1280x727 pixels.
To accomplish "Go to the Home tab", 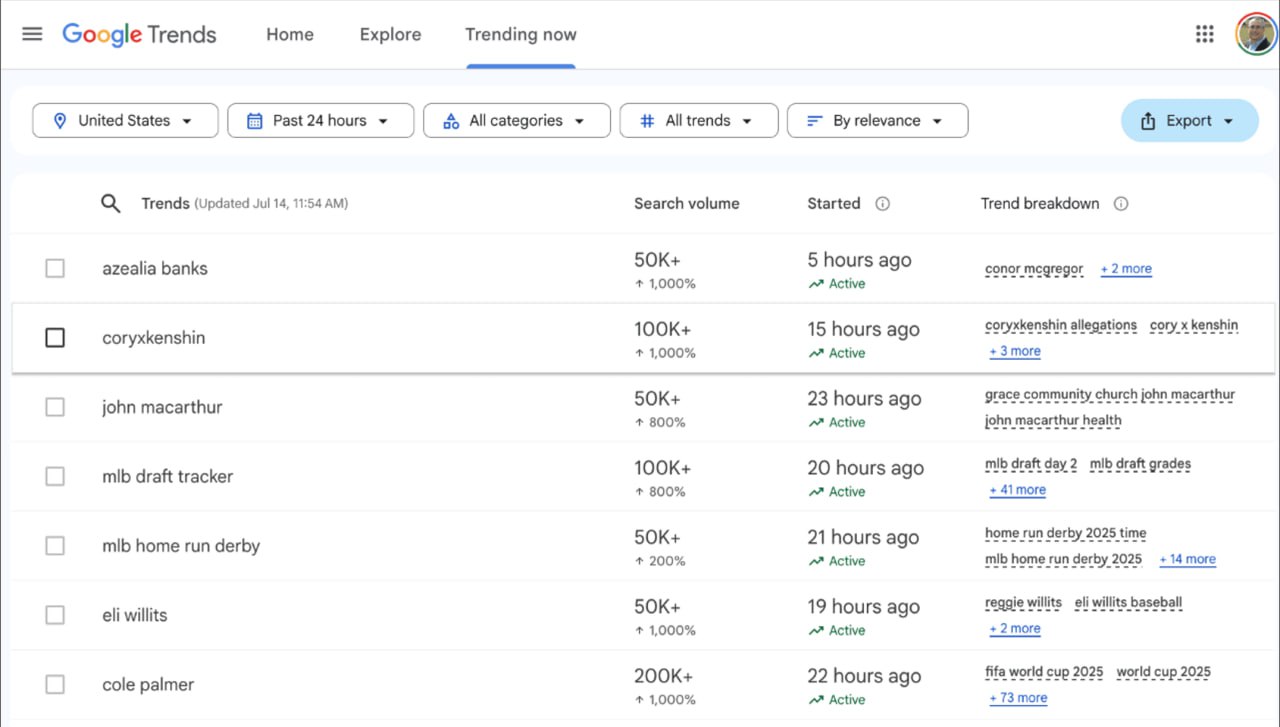I will click(290, 34).
